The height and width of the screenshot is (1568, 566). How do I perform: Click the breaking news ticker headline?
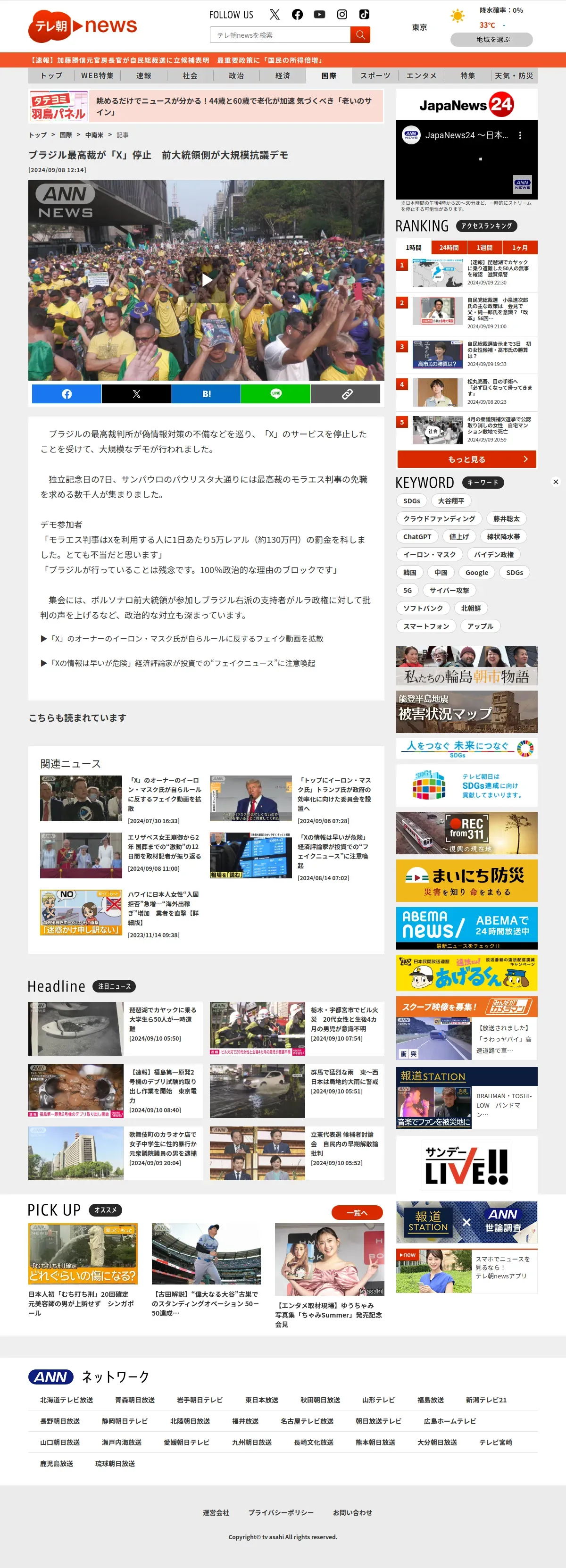(177, 60)
